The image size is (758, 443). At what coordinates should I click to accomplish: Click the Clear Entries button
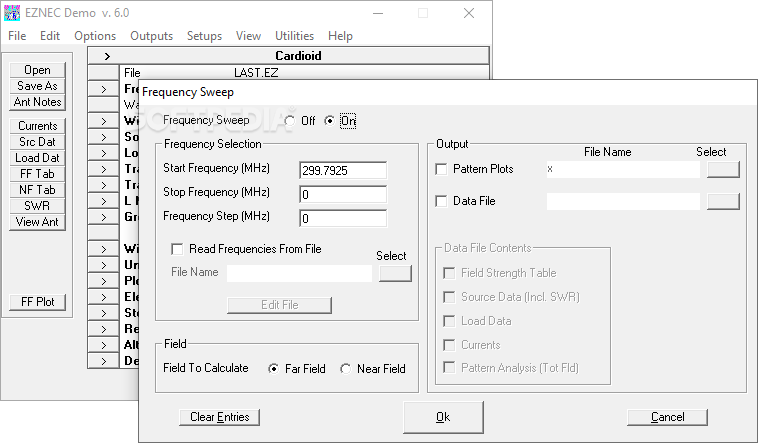219,417
